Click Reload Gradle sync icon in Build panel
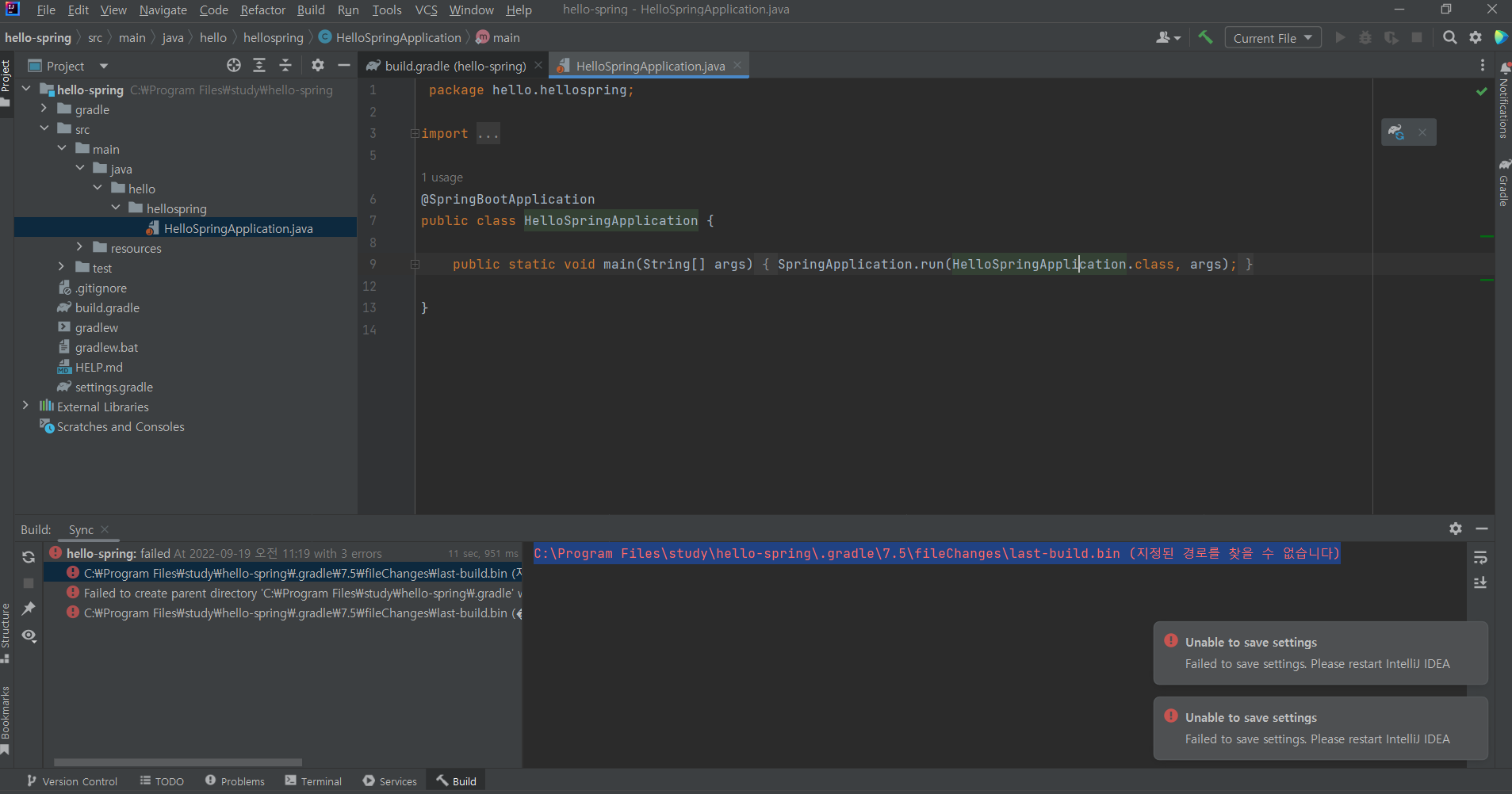 [x=29, y=557]
